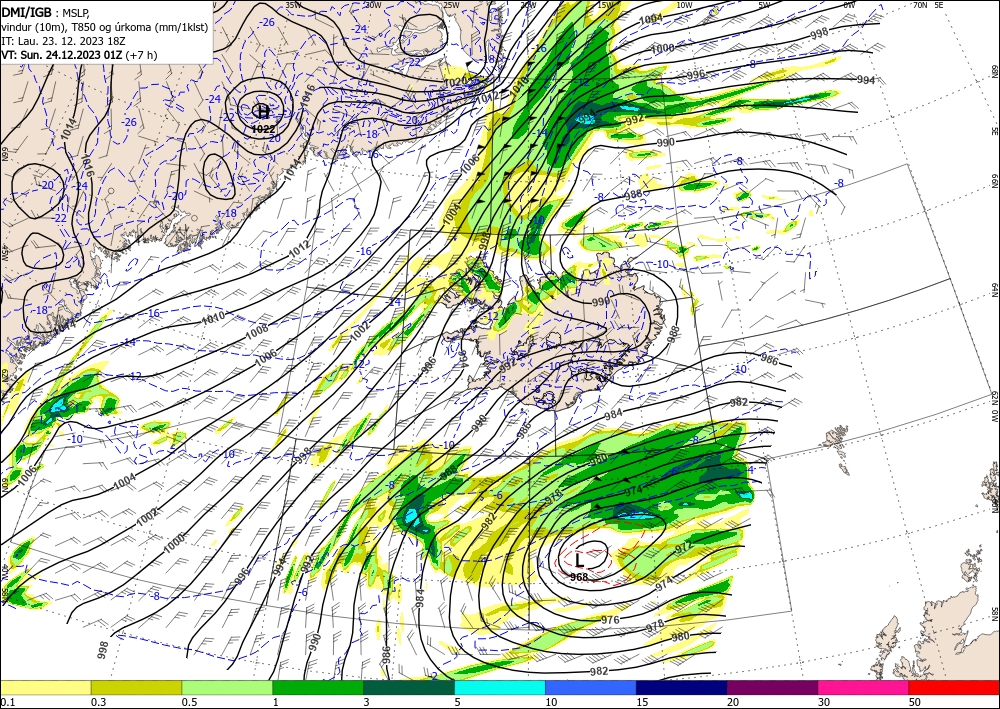Click the 20 legend scale label

[x=733, y=702]
